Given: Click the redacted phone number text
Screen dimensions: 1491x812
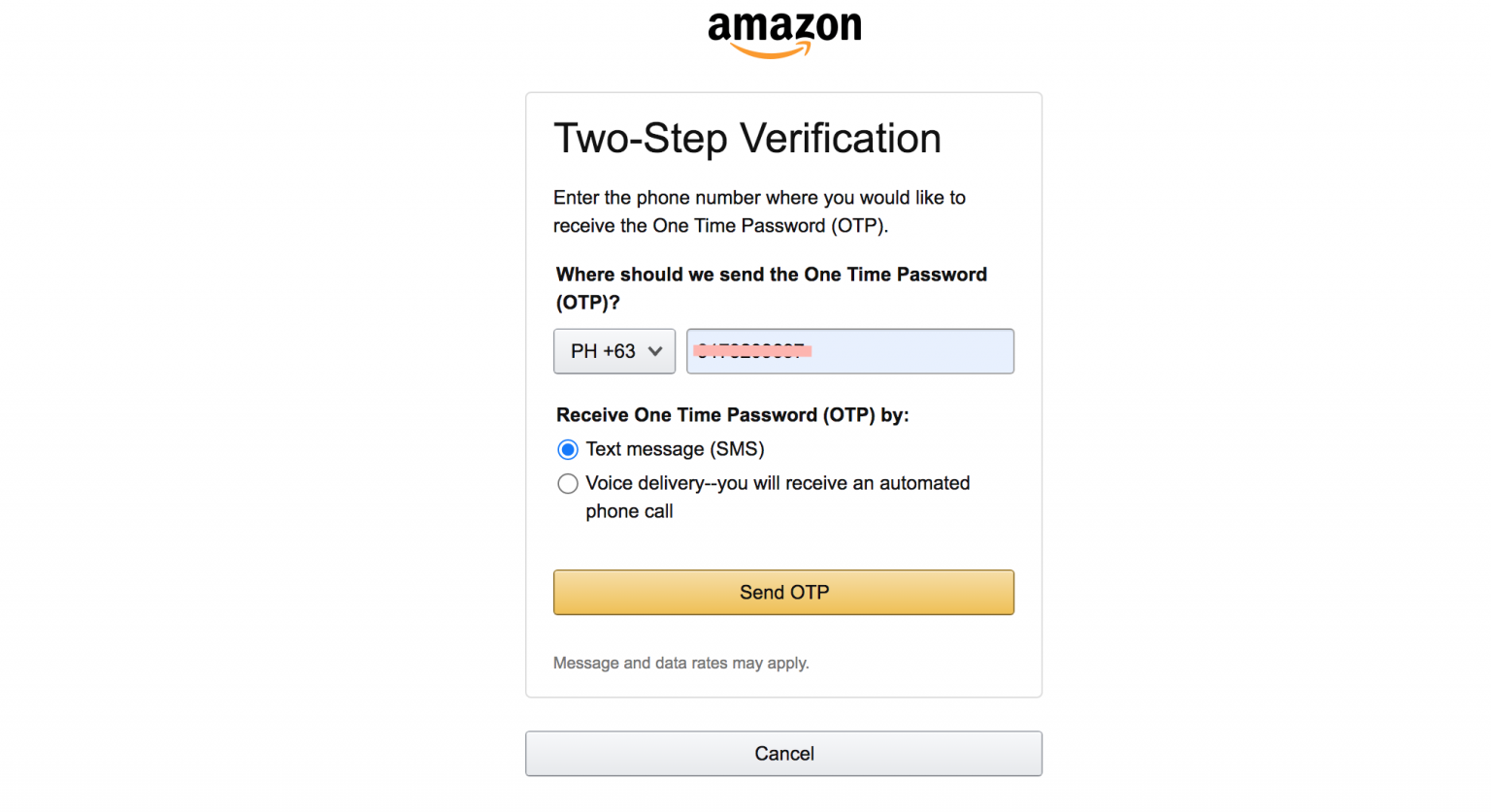Looking at the screenshot, I should tap(752, 350).
